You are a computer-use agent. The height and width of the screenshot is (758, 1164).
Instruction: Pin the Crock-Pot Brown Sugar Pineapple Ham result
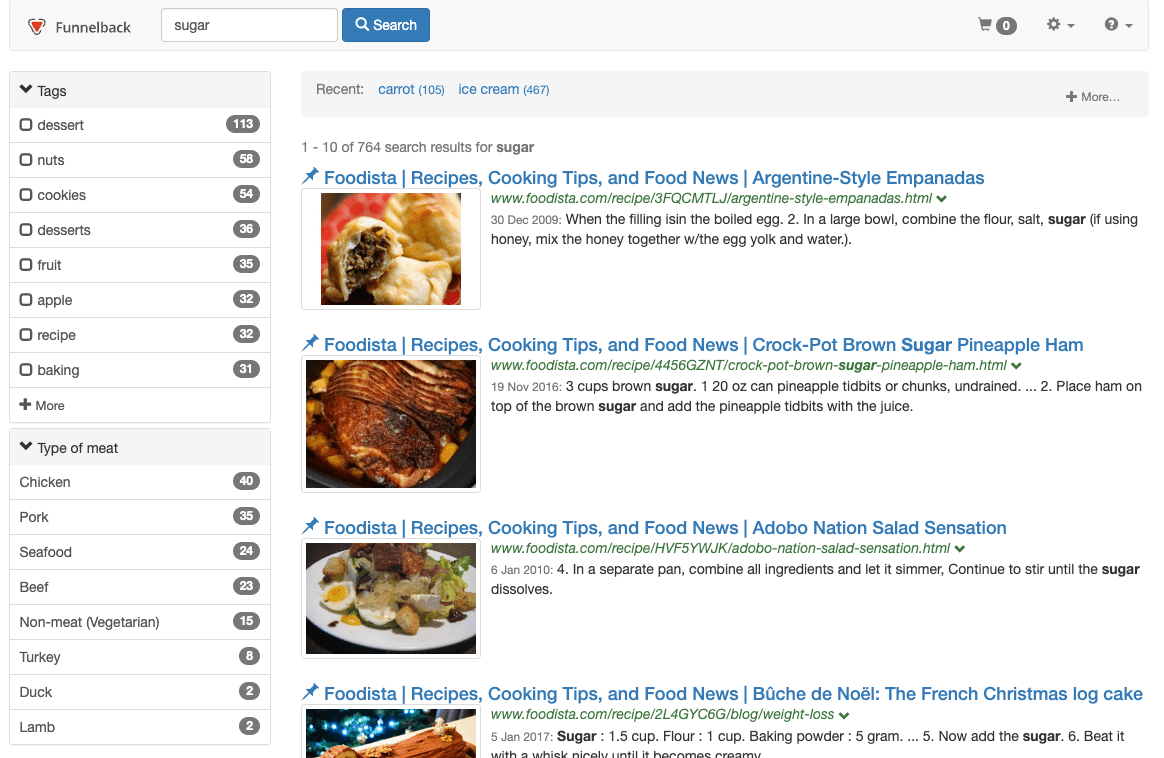(311, 344)
